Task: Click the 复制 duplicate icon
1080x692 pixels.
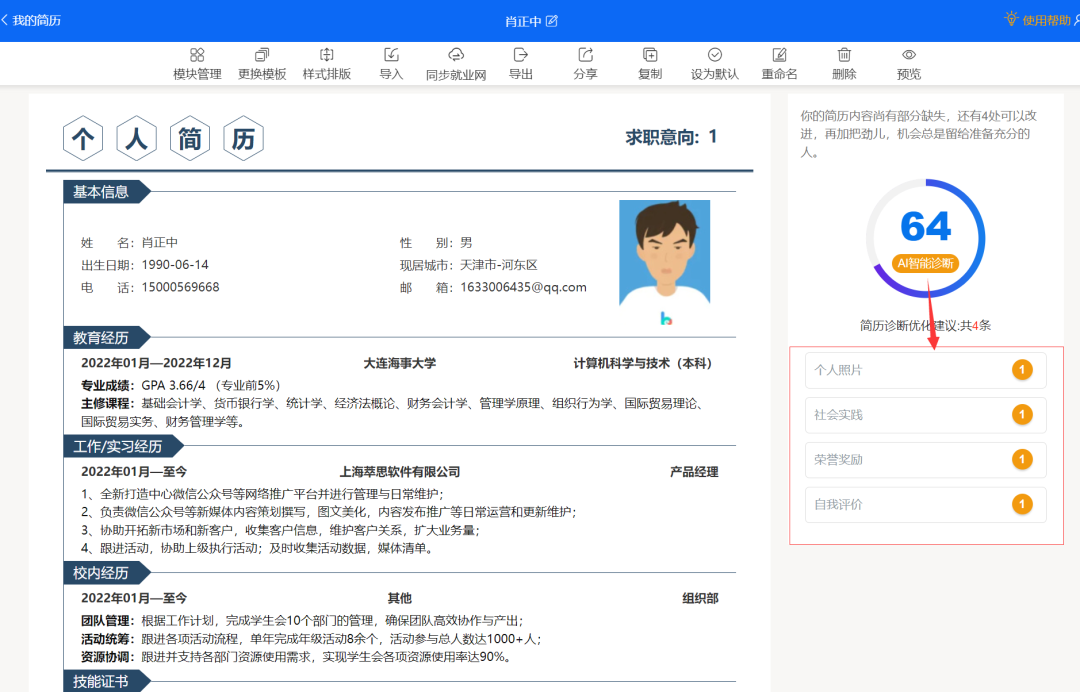Action: tap(650, 56)
